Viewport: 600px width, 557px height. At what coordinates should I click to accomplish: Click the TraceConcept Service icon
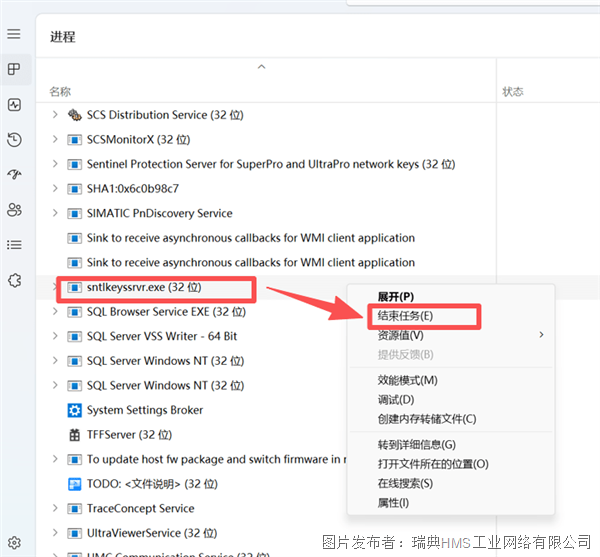pos(75,509)
